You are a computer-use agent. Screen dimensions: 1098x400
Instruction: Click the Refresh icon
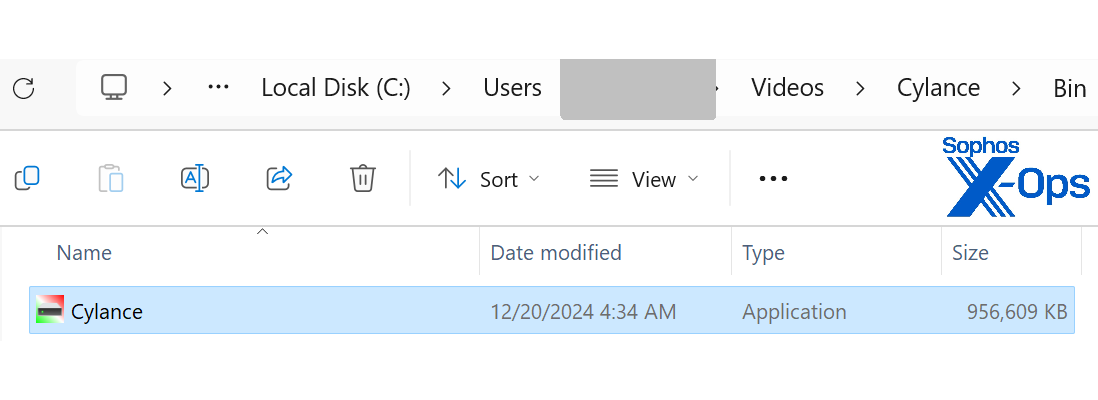pos(23,88)
